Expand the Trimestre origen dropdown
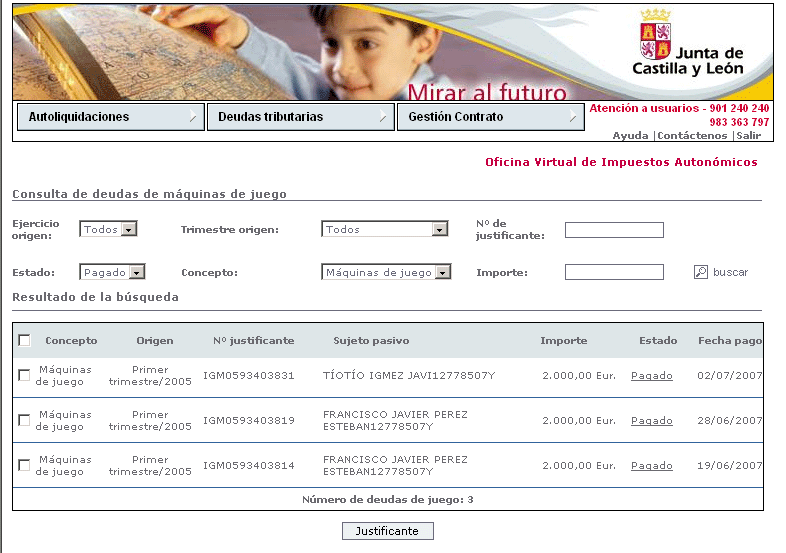786x553 pixels. (439, 229)
